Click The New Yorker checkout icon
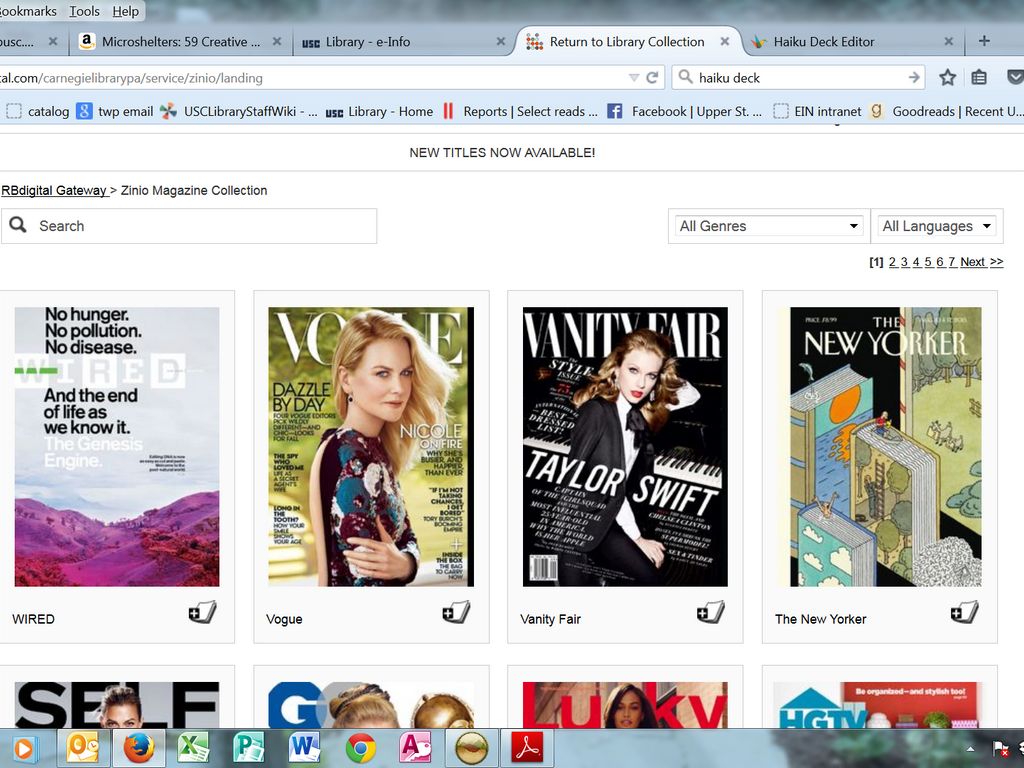The height and width of the screenshot is (768, 1024). pyautogui.click(x=965, y=613)
